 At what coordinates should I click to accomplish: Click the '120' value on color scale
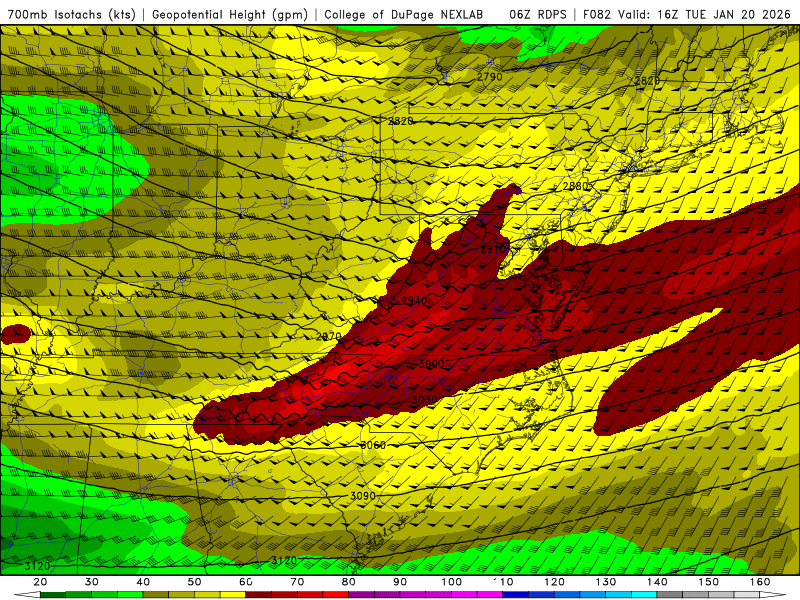(555, 582)
